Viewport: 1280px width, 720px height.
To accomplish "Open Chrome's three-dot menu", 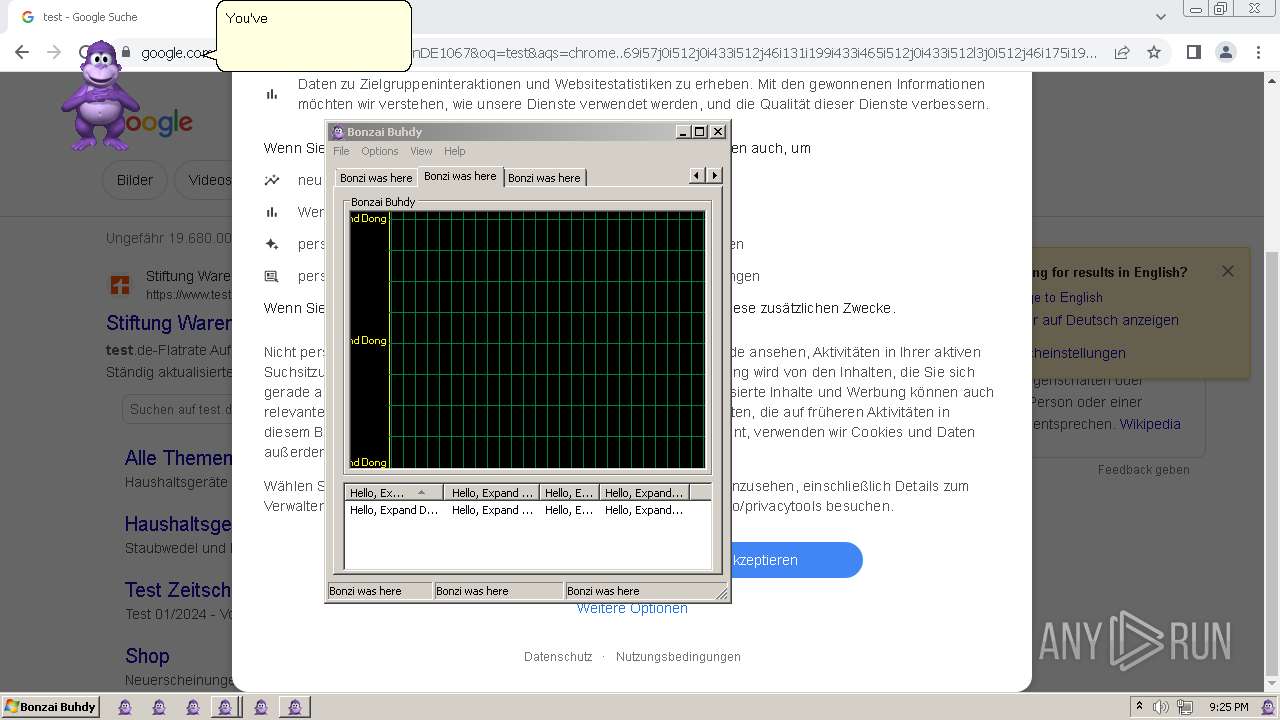I will tap(1258, 53).
